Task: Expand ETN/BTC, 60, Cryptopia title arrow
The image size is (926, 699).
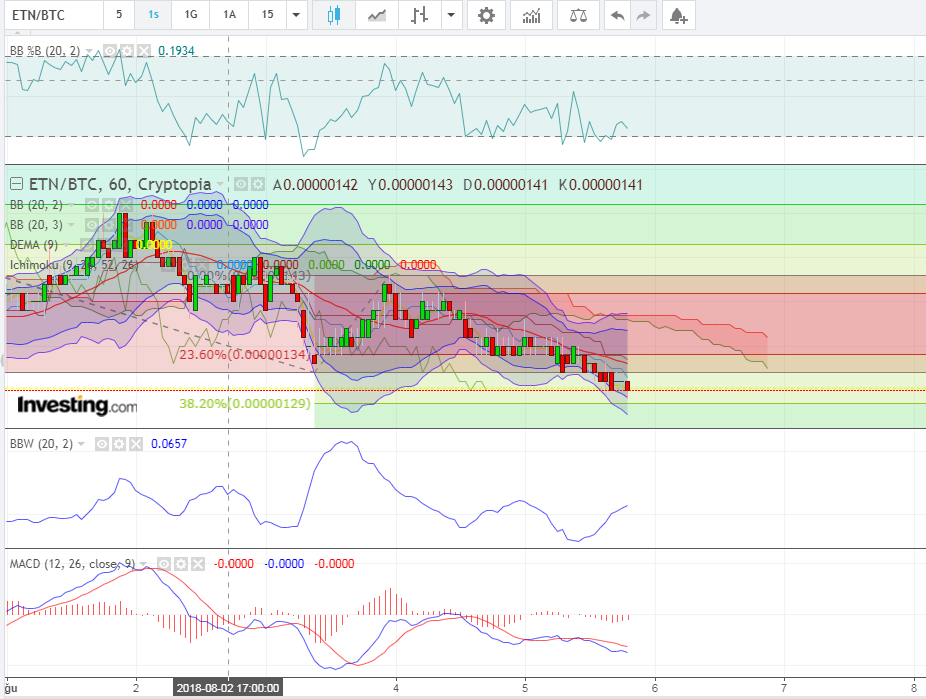Action: pos(220,184)
